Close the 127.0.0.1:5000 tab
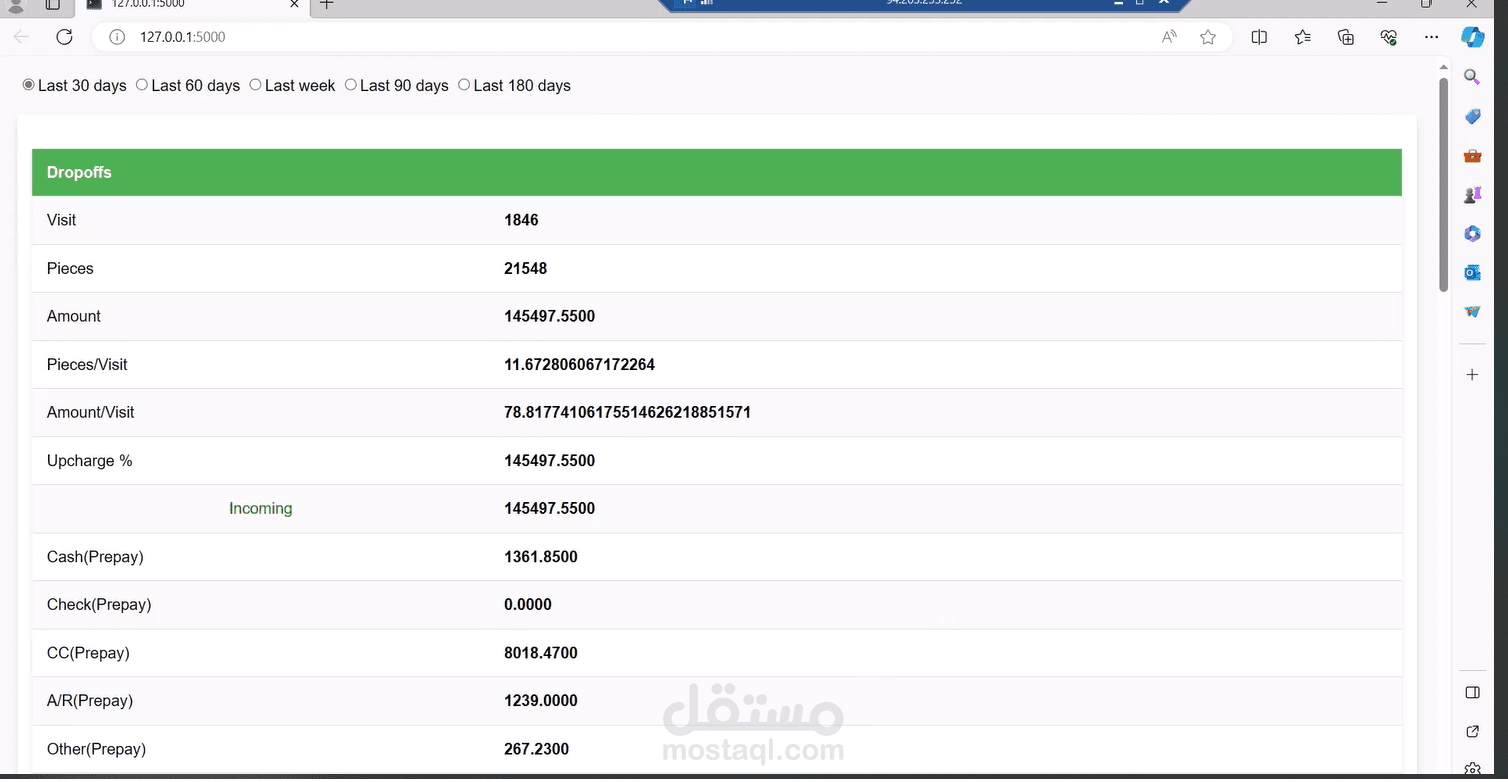1508x782 pixels. point(294,4)
